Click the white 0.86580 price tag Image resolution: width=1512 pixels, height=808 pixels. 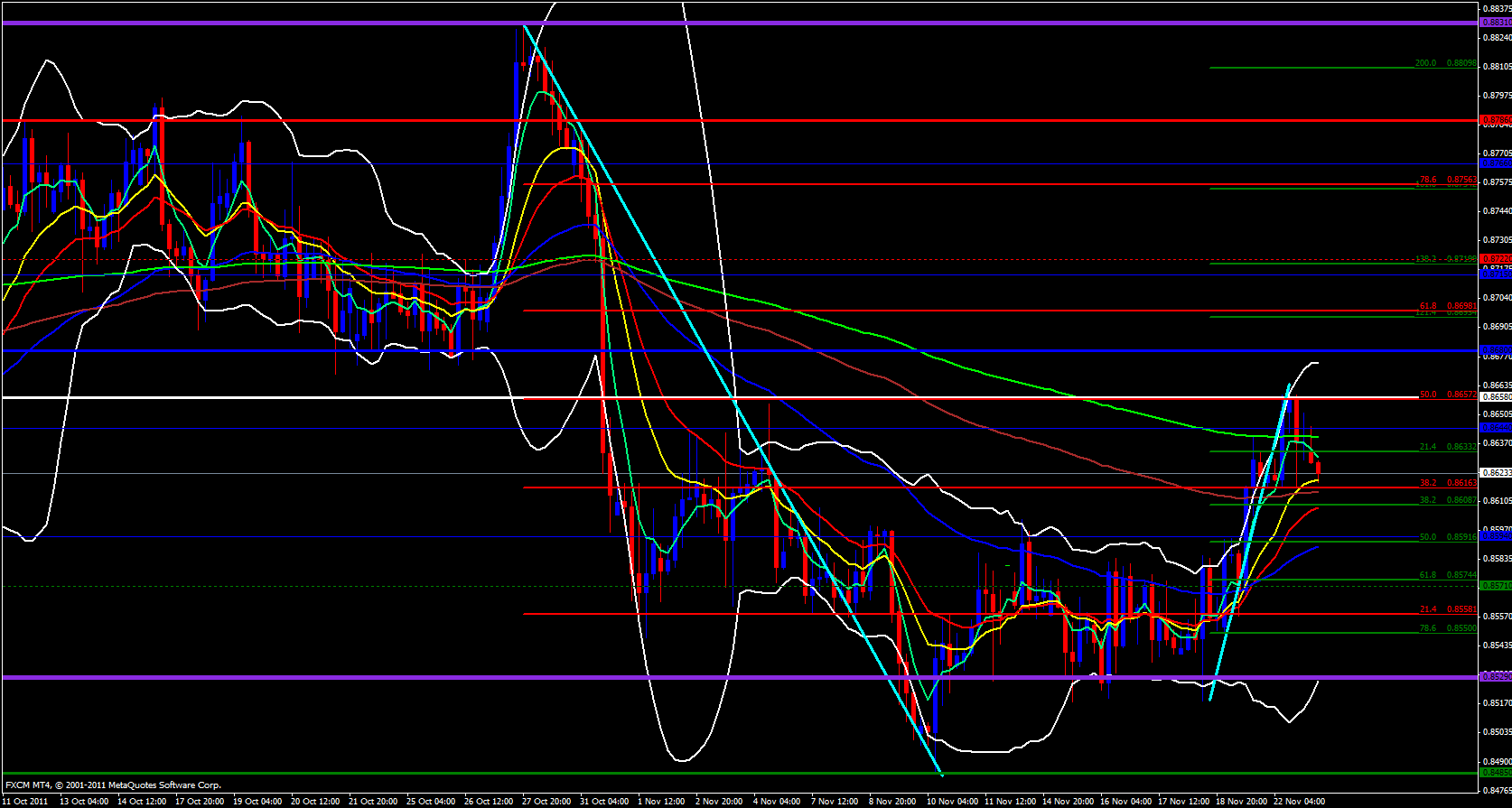(1495, 397)
